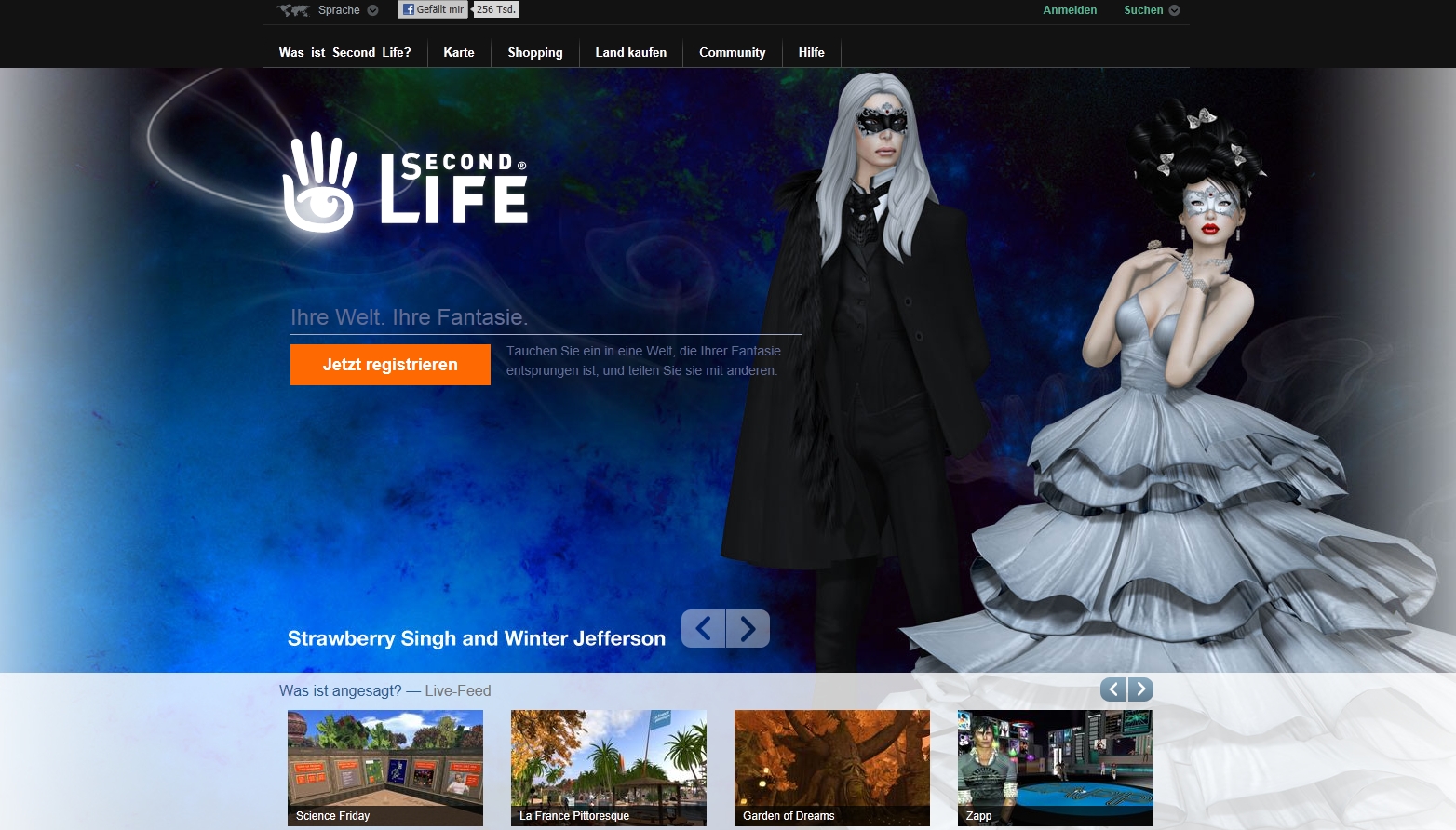Click the right arrow of the Live-Feed

(1139, 689)
